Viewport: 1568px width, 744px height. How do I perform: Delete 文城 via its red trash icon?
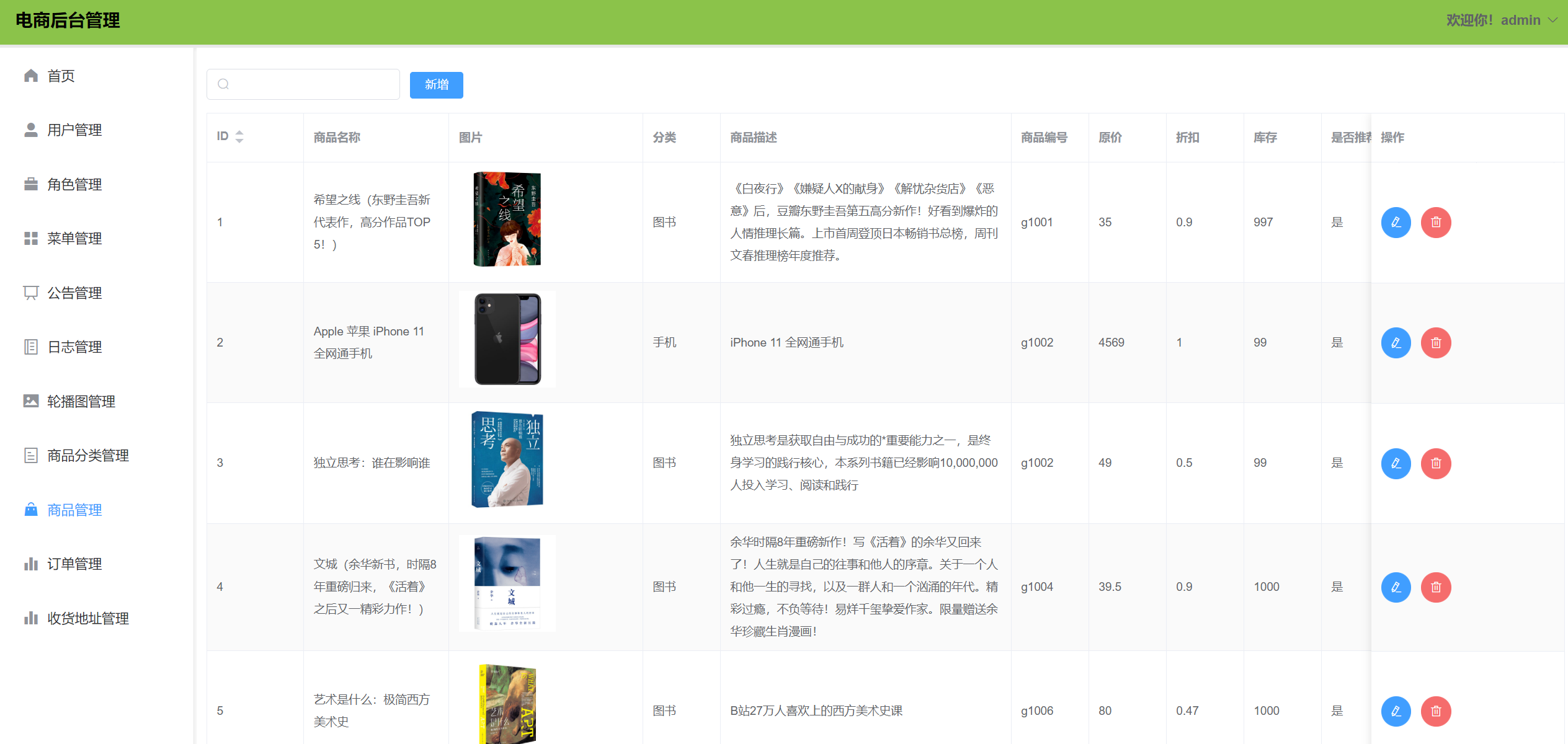(1436, 587)
